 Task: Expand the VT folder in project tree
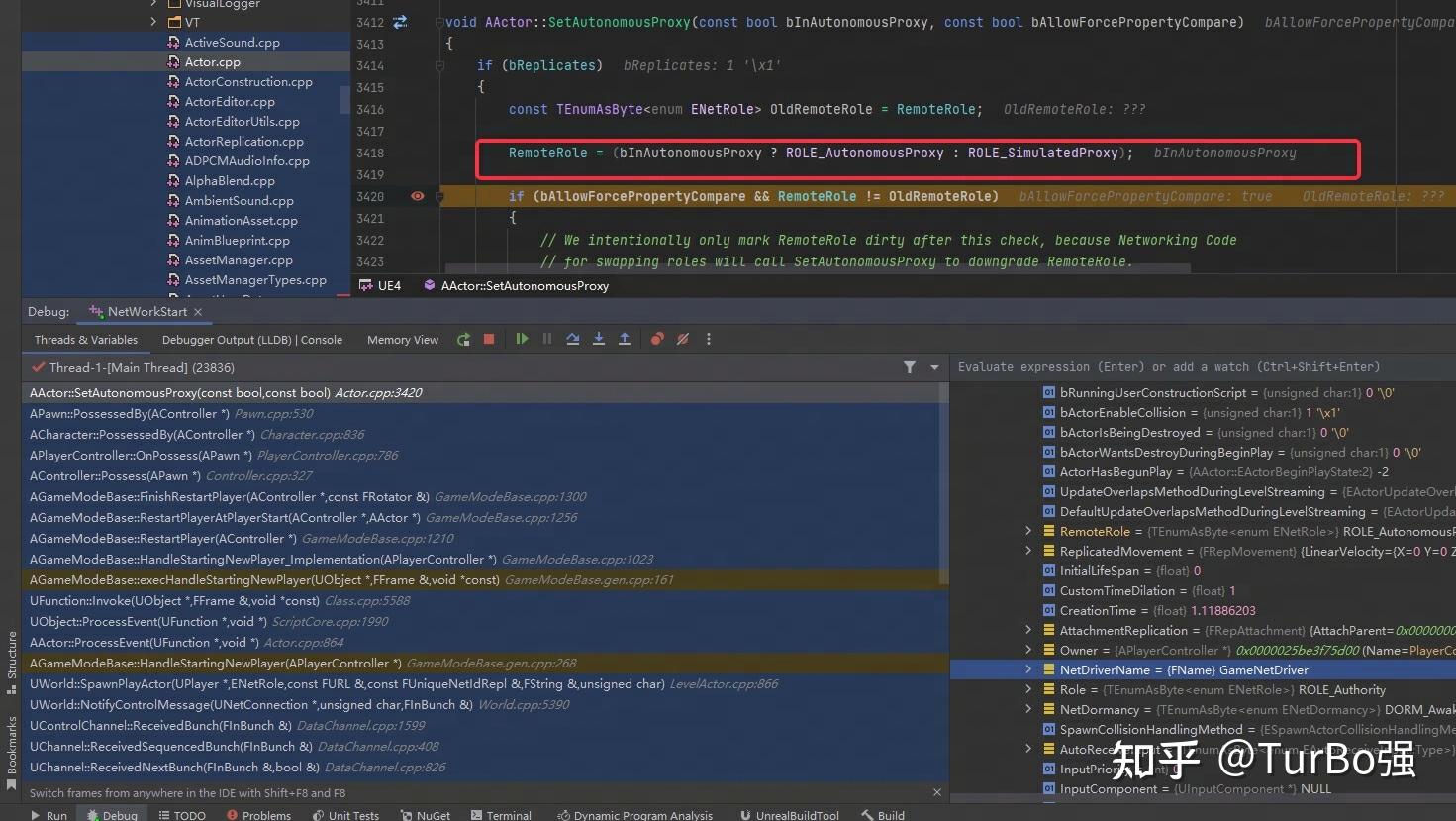click(153, 22)
